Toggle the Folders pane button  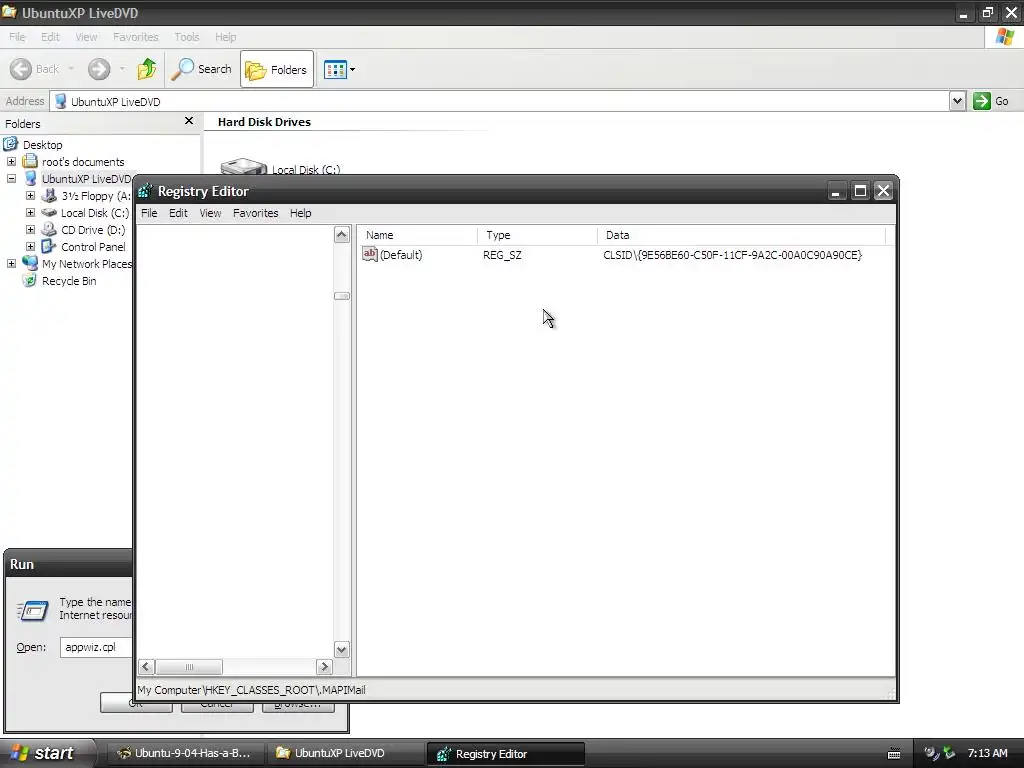277,69
